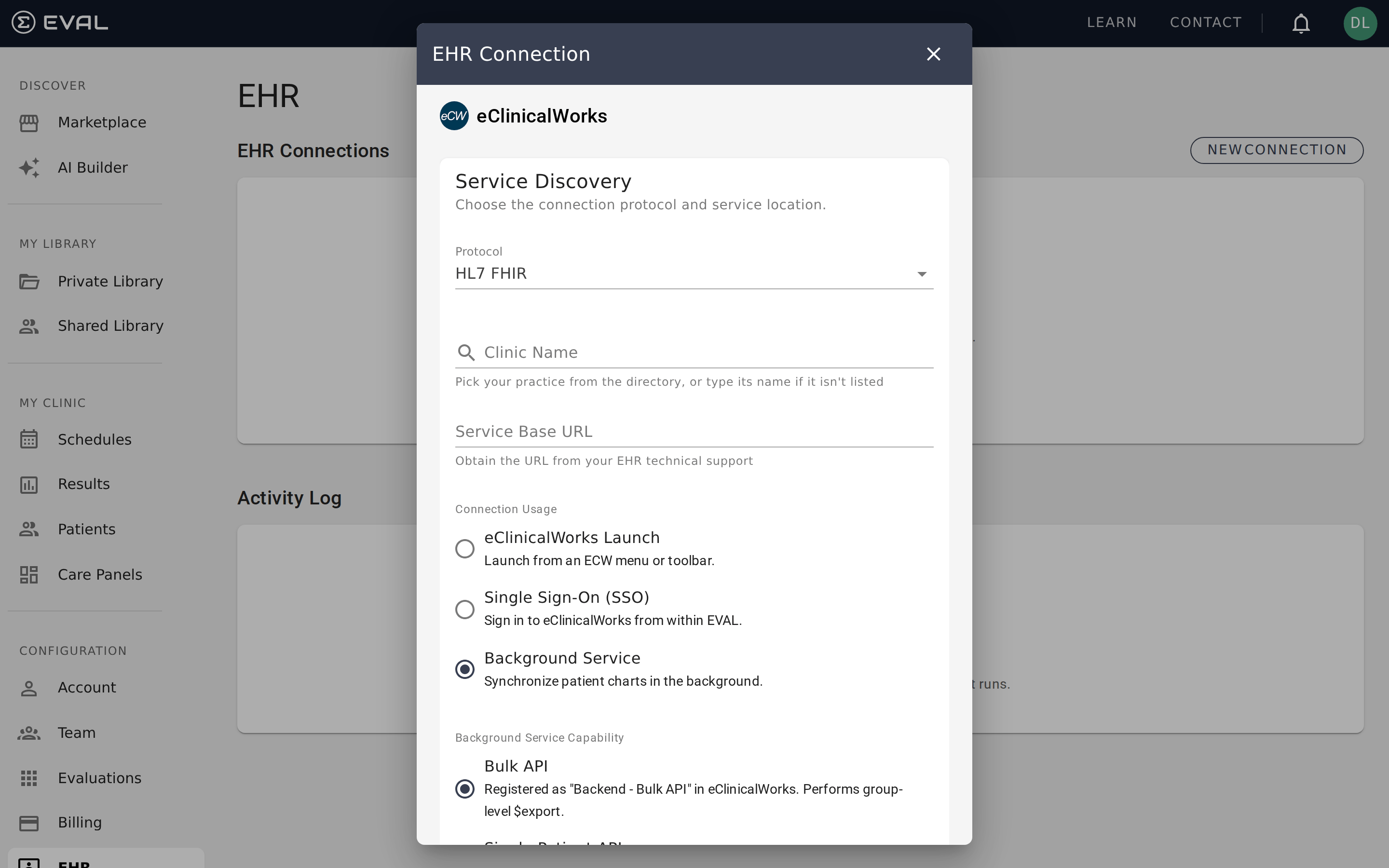Viewport: 1389px width, 868px height.
Task: Click the Billing card icon
Action: (x=29, y=823)
